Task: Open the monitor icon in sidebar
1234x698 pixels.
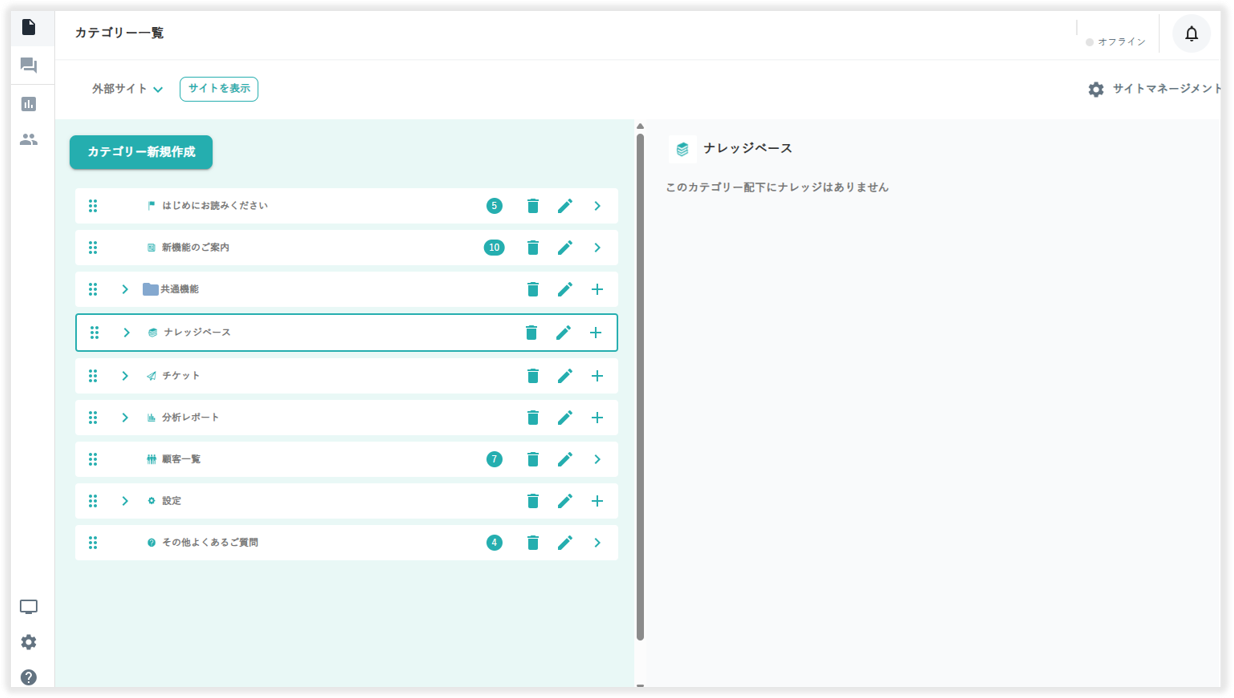Action: [28, 607]
